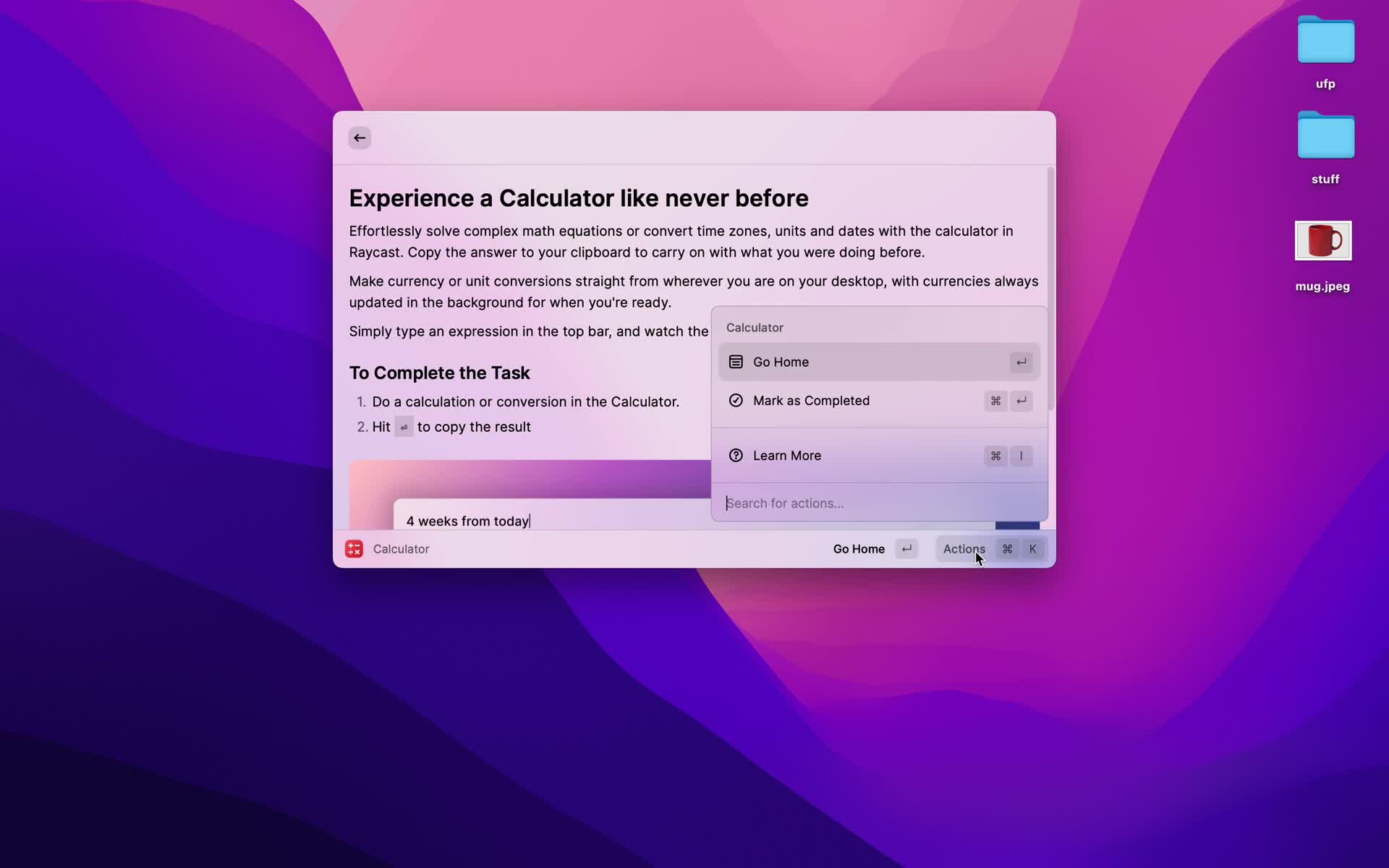Image resolution: width=1389 pixels, height=868 pixels.
Task: Click Go Home button in bottom bar
Action: pos(858,548)
